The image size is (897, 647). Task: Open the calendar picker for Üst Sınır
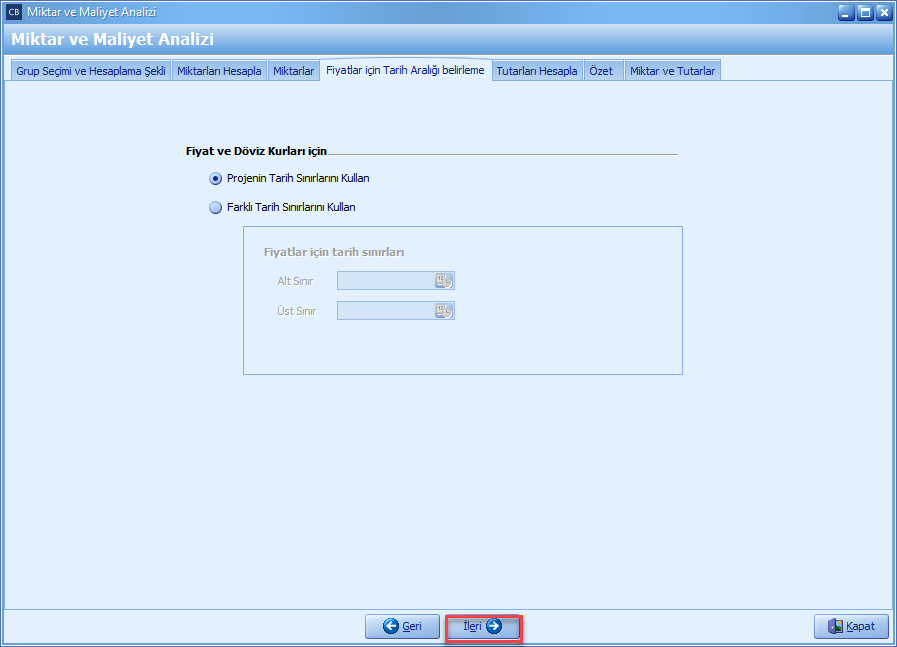pyautogui.click(x=444, y=311)
